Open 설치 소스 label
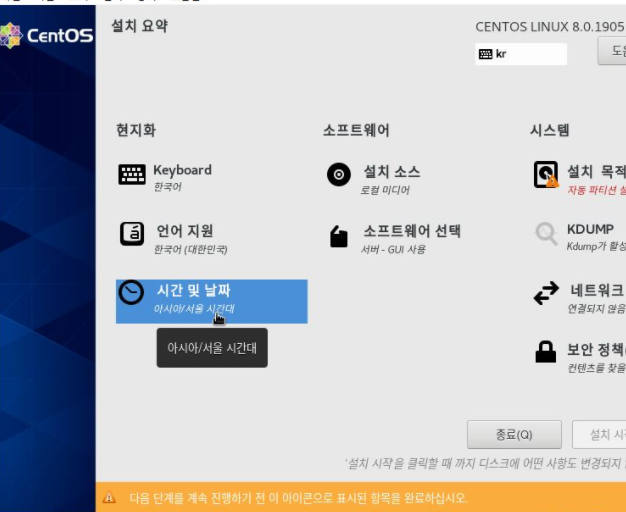This screenshot has width=626, height=512. click(x=392, y=172)
